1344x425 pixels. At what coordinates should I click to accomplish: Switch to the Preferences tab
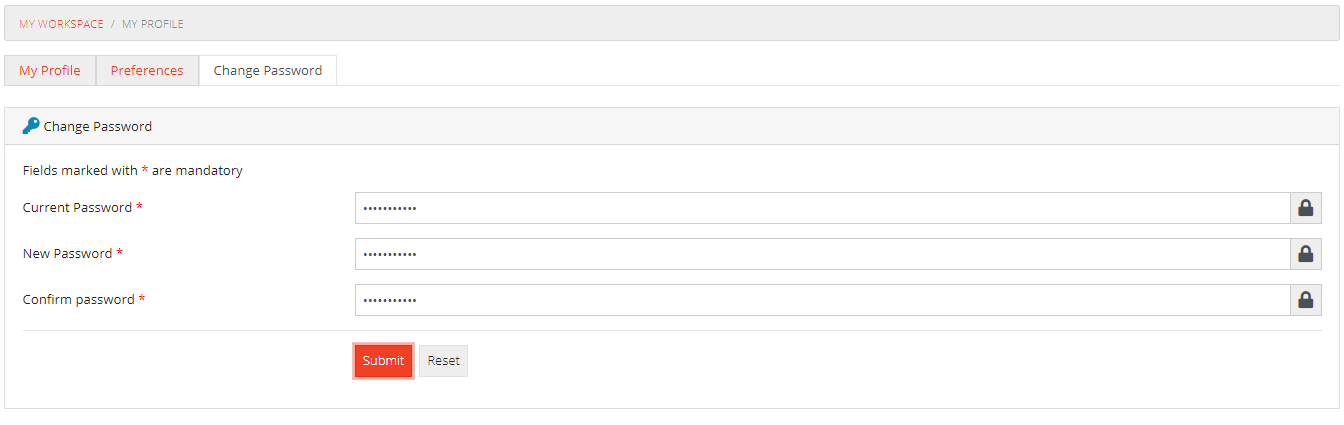(x=147, y=70)
